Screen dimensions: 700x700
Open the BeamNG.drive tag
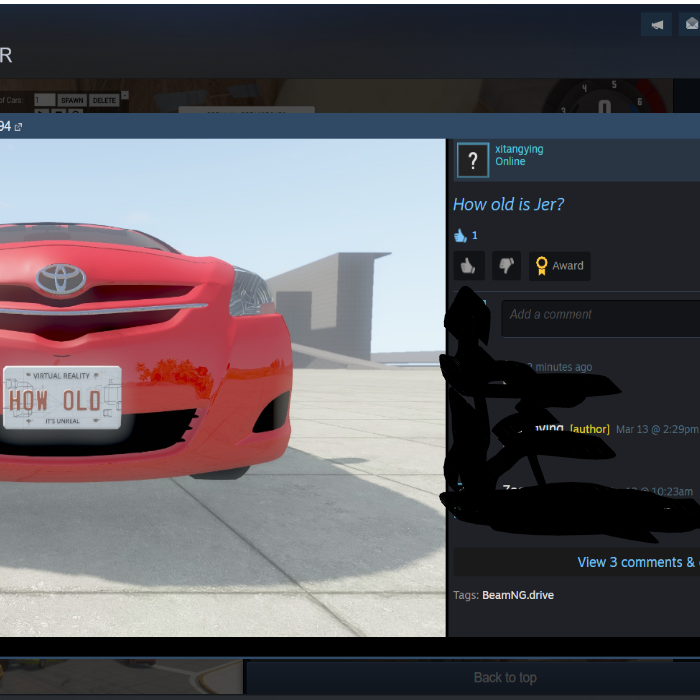(518, 595)
